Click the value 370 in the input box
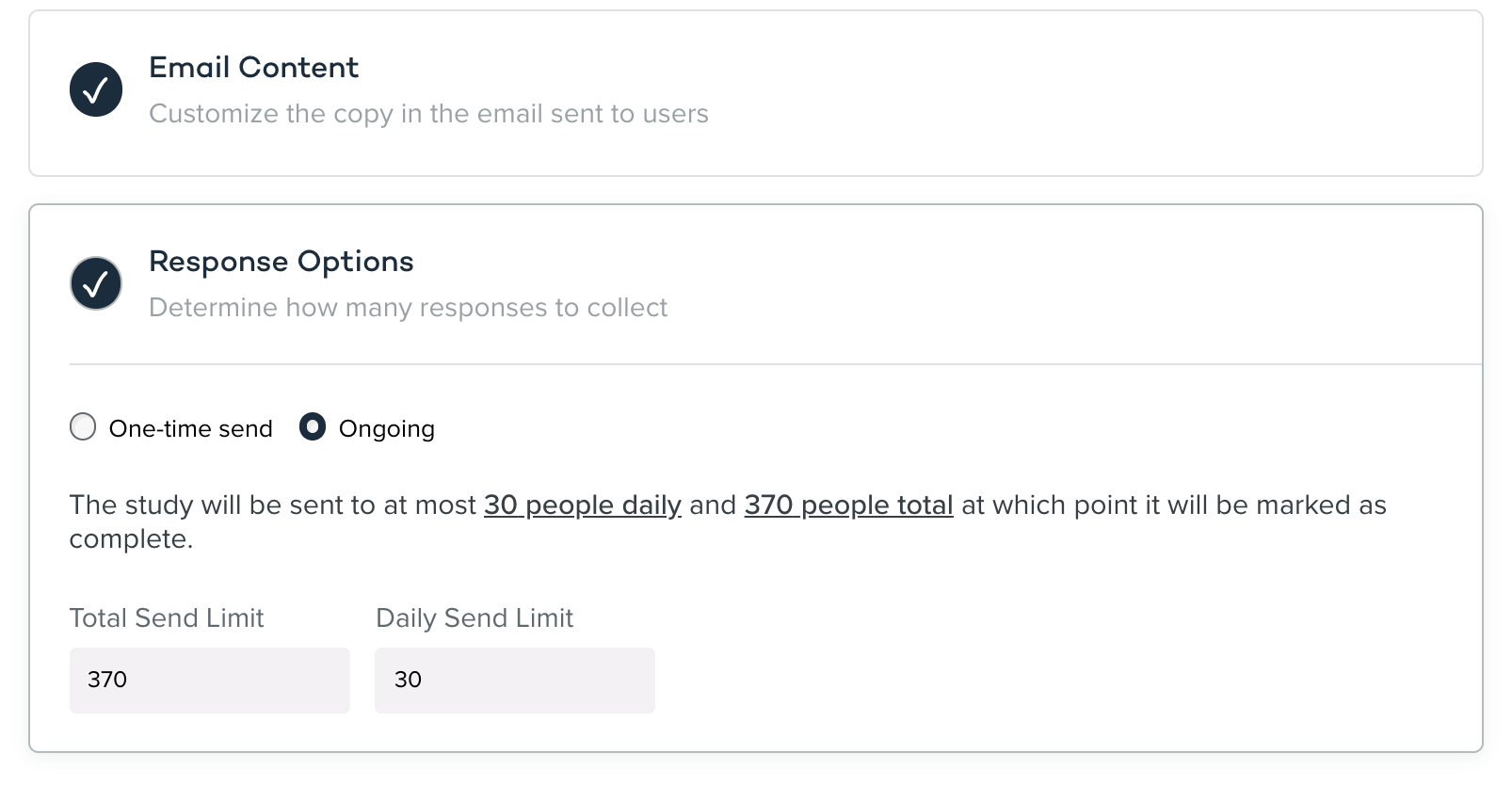The height and width of the screenshot is (785, 1512). [x=107, y=680]
